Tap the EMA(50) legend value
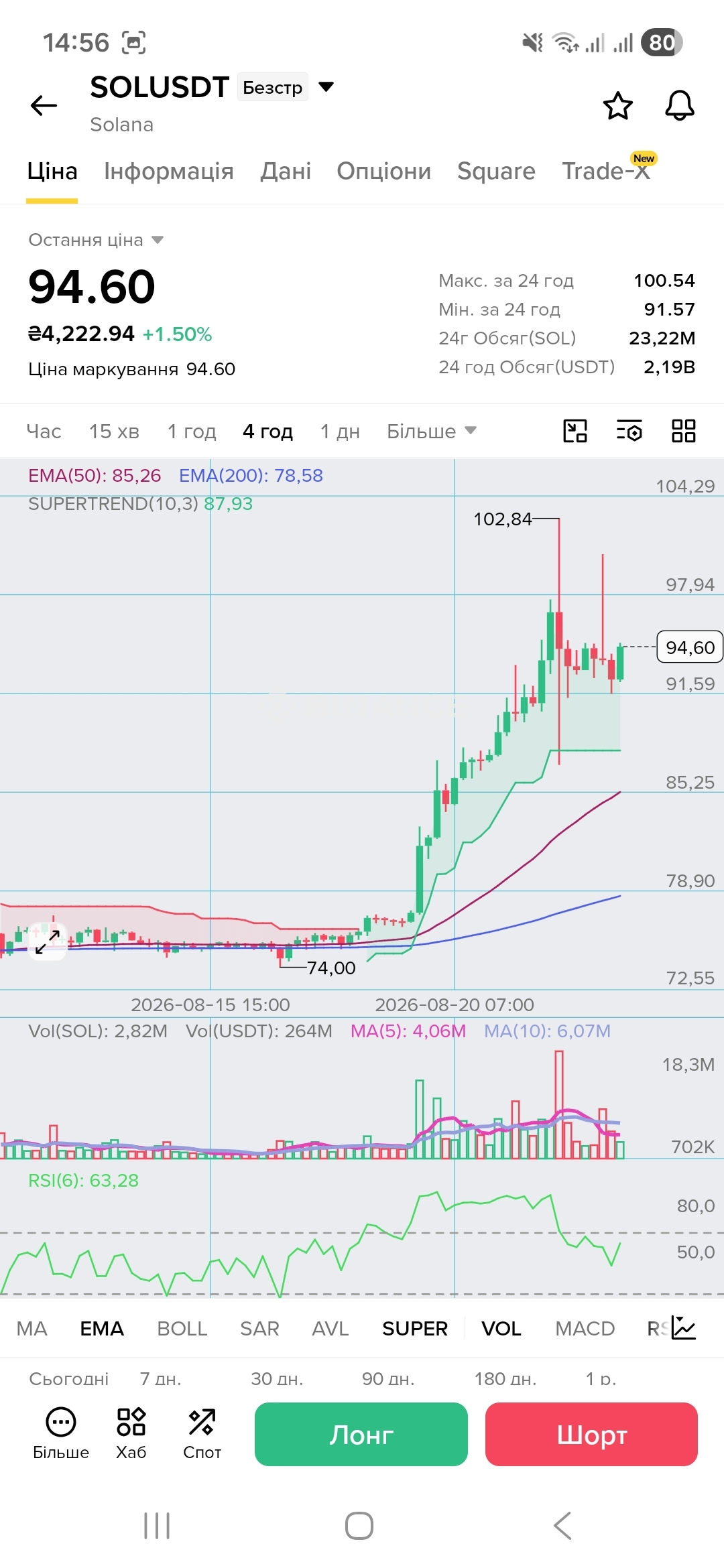724x1568 pixels. coord(95,475)
